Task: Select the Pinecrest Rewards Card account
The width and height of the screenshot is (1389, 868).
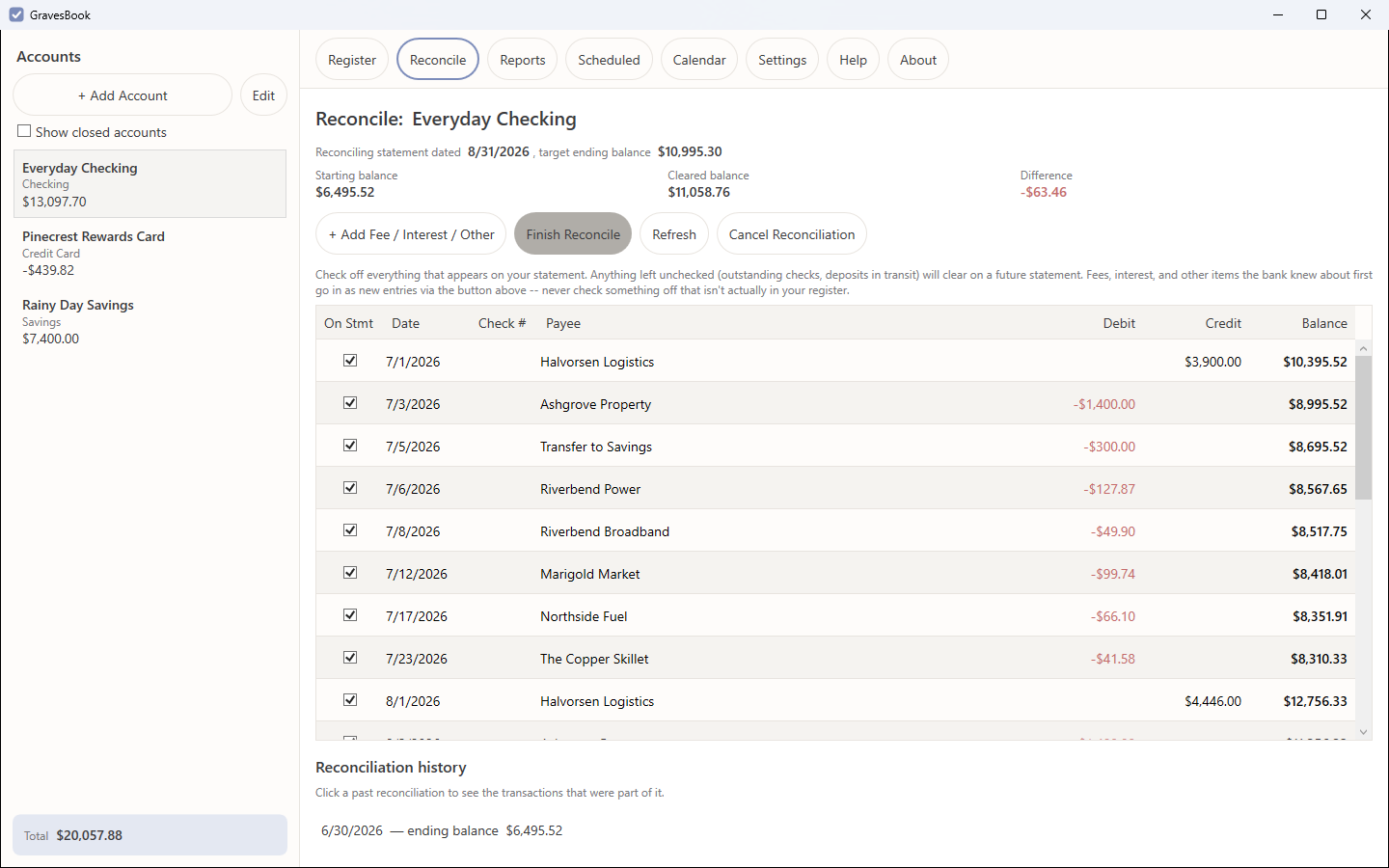Action: coord(150,253)
